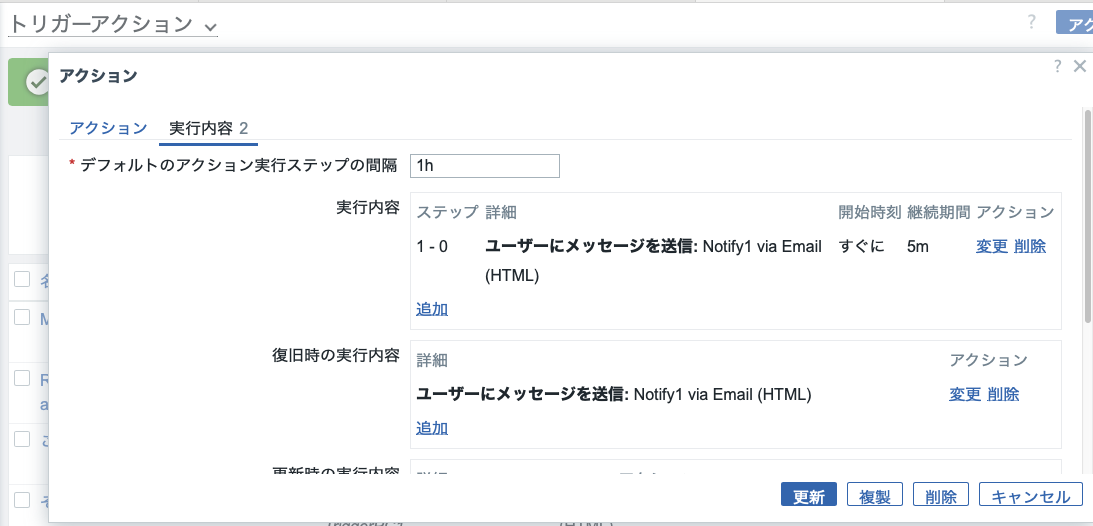The height and width of the screenshot is (526, 1093).
Task: Click the recovery operation text Notify1 via Email (HTML)
Action: (722, 394)
